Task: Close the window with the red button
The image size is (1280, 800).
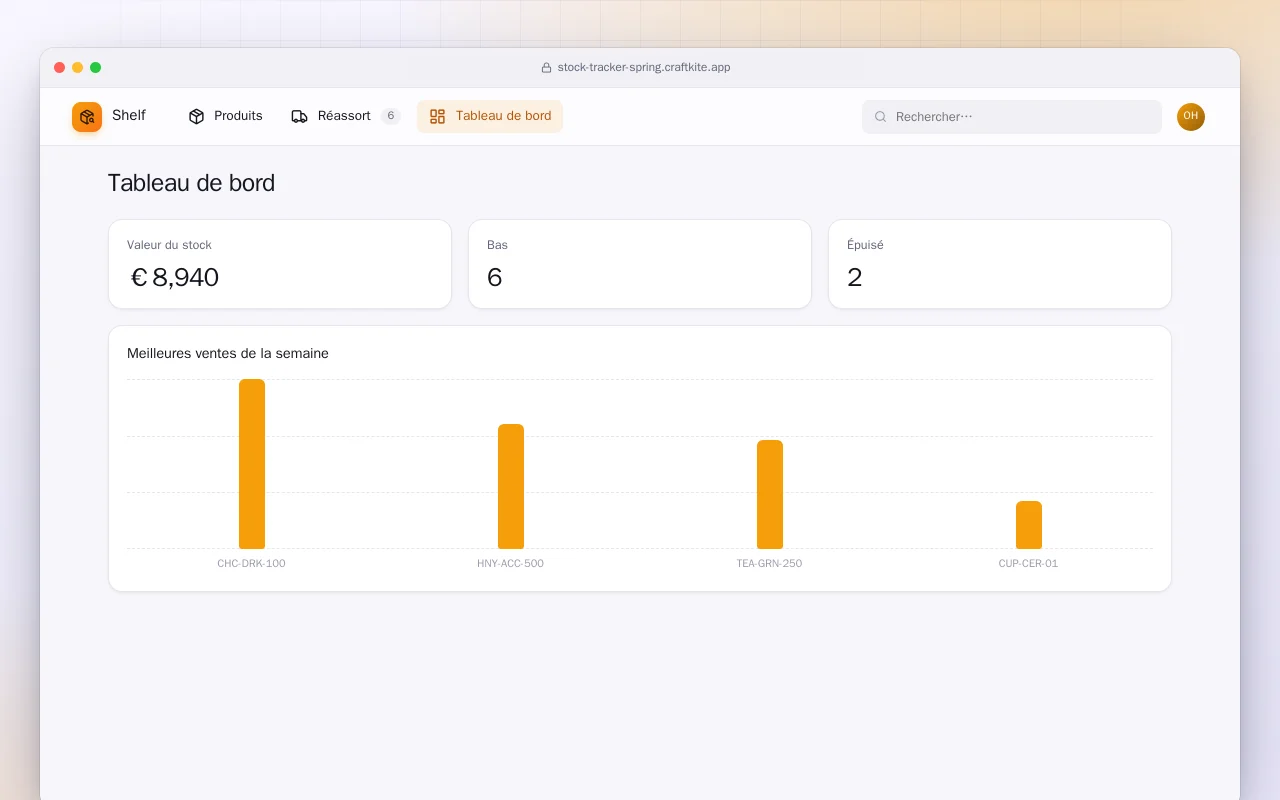Action: pyautogui.click(x=60, y=68)
